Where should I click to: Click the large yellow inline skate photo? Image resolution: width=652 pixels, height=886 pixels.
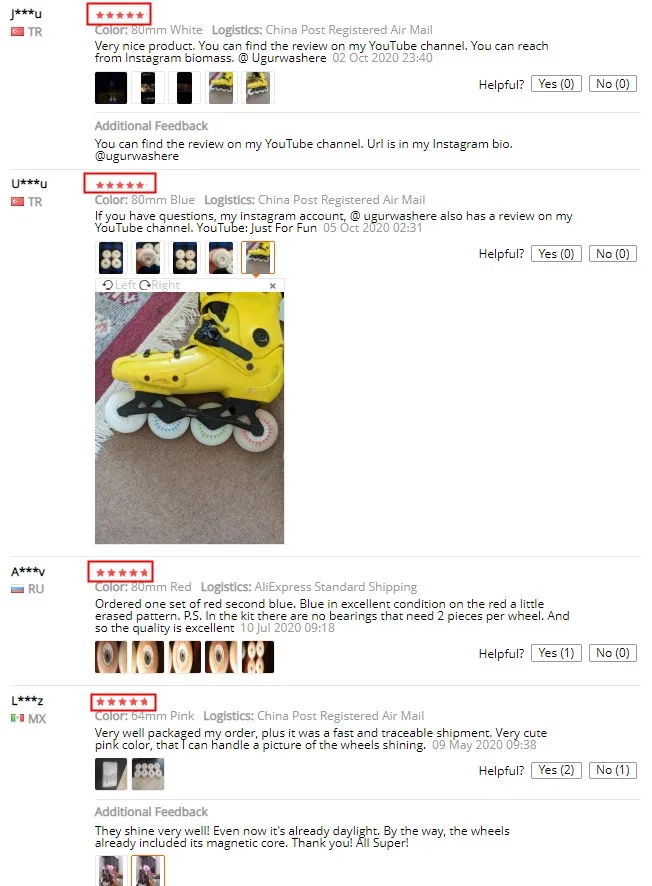pos(189,418)
